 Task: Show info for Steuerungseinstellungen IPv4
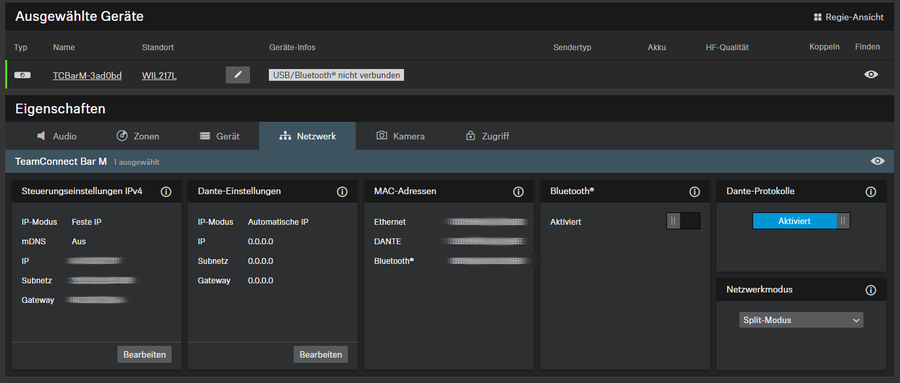(x=166, y=192)
